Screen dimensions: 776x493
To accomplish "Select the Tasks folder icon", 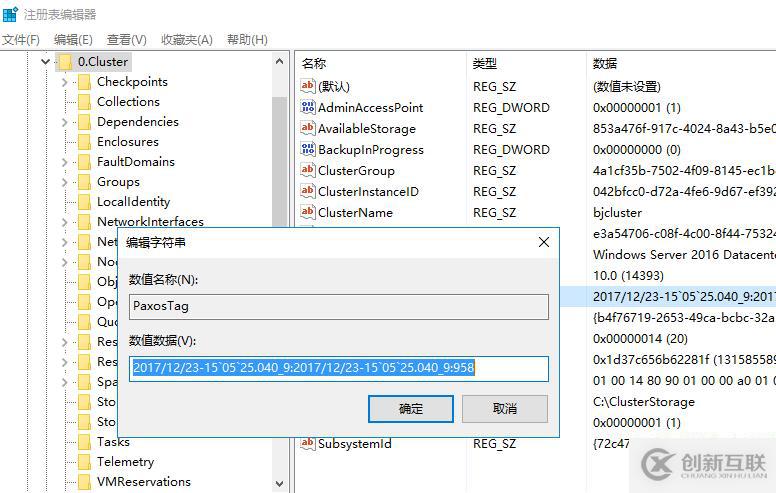I will pyautogui.click(x=84, y=442).
